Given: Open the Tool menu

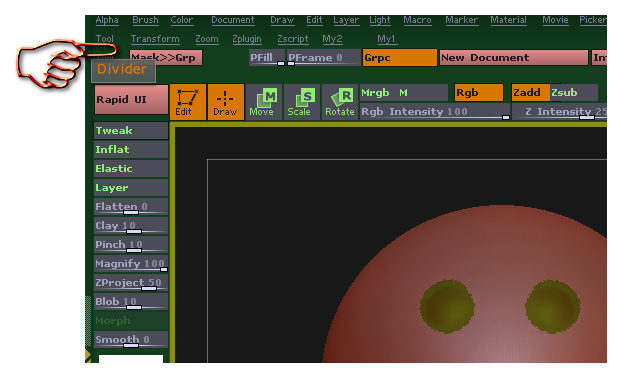Looking at the screenshot, I should [x=105, y=39].
